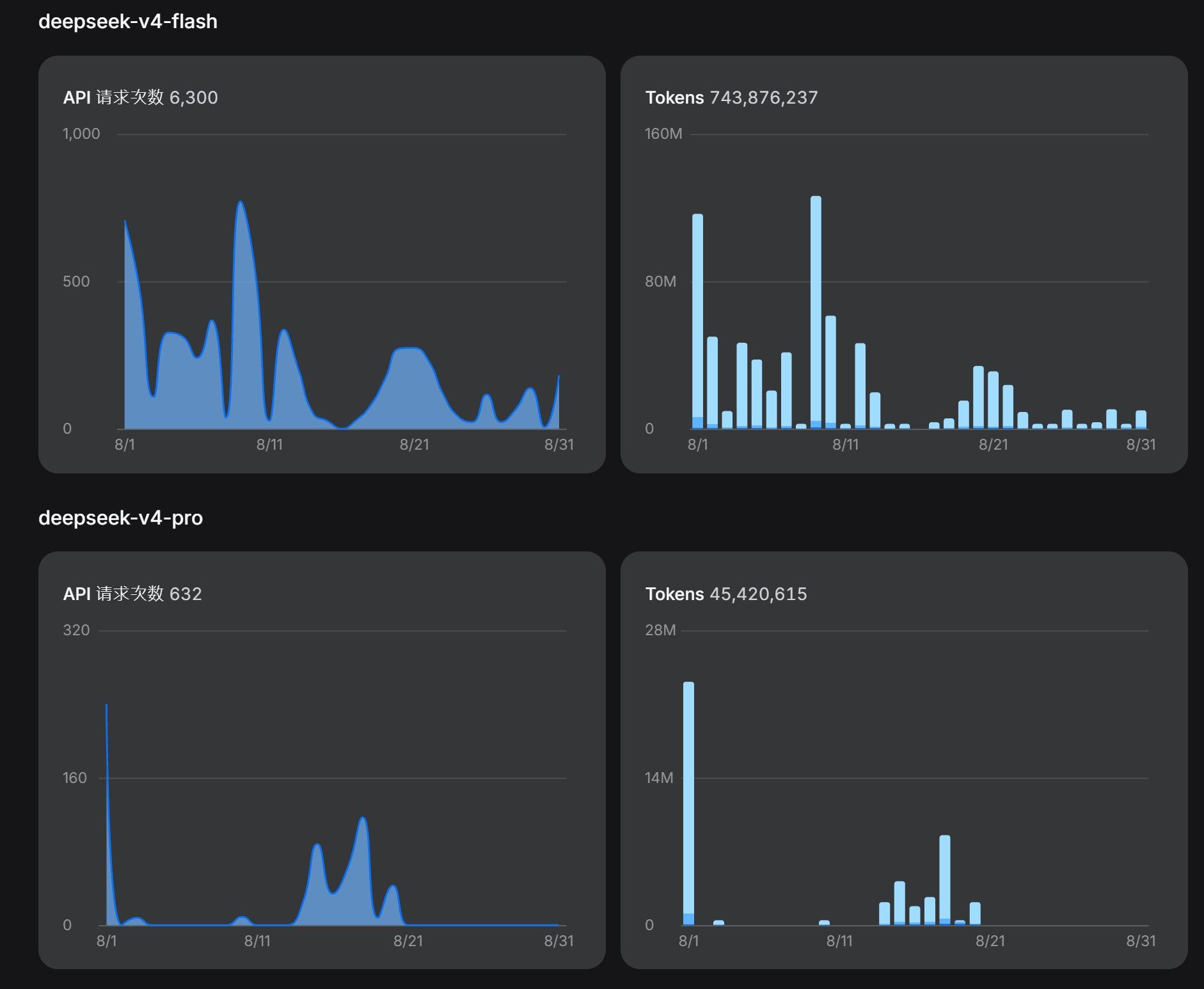Click the 80M y-axis label

(660, 281)
